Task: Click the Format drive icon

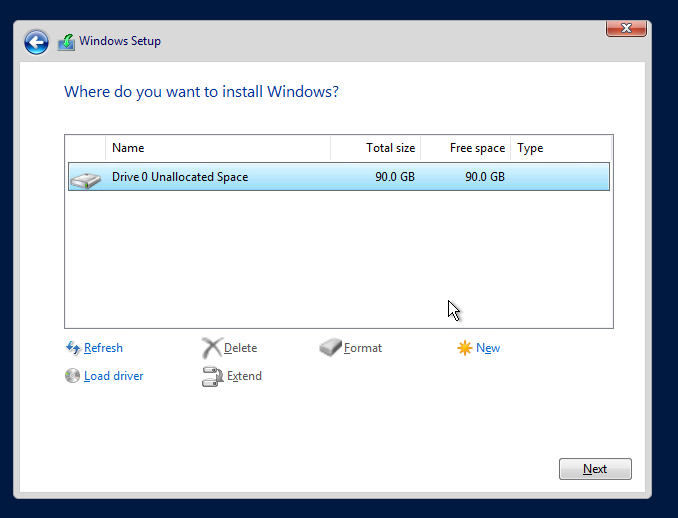Action: point(330,348)
